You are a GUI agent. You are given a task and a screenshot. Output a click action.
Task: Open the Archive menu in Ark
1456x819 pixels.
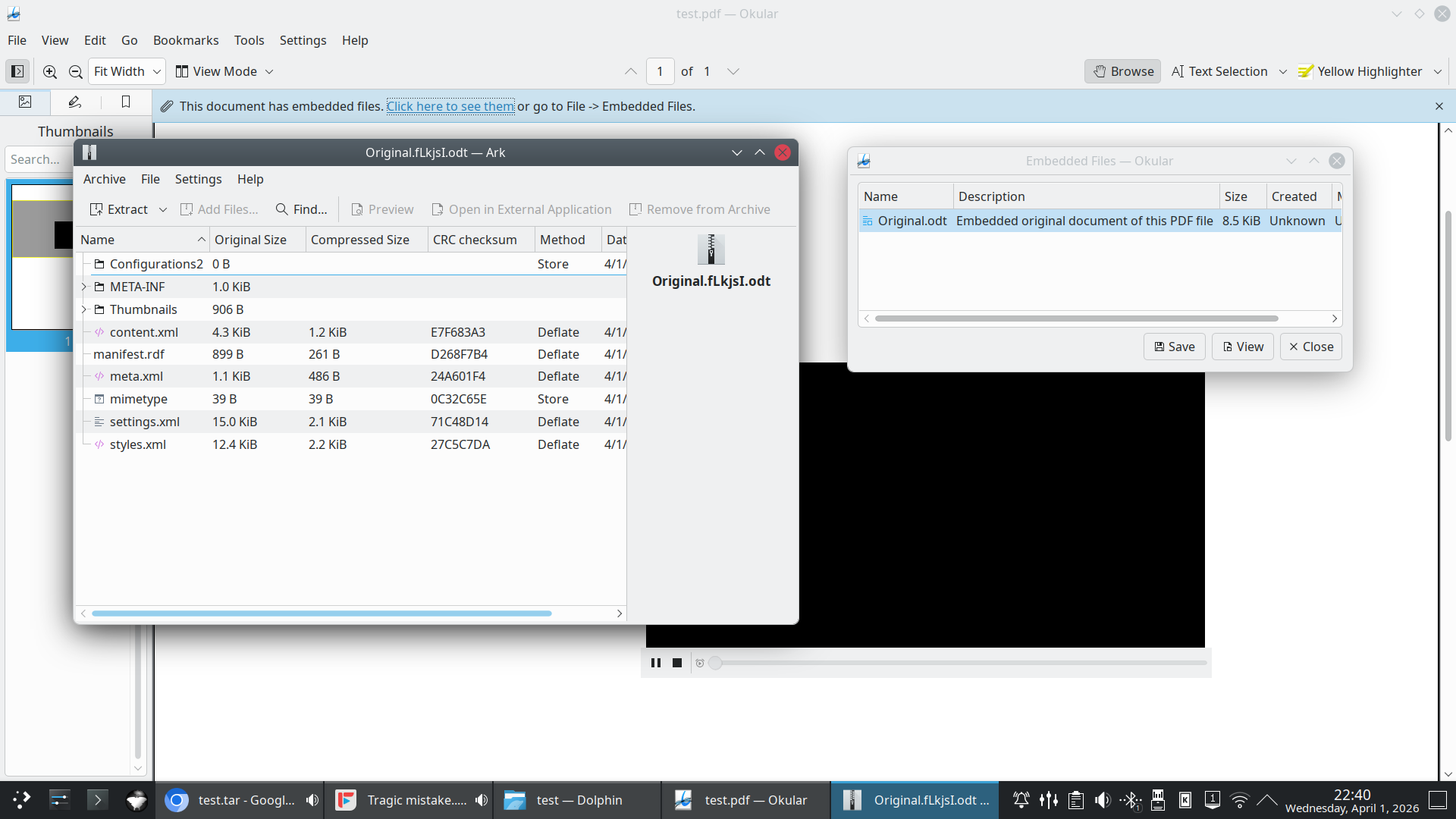tap(104, 179)
